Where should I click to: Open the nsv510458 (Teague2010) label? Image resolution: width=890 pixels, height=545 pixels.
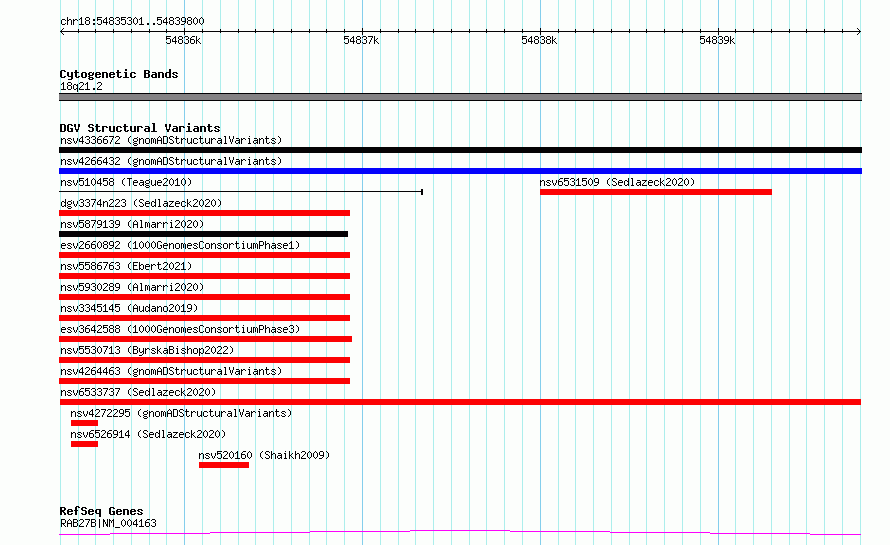(x=126, y=182)
